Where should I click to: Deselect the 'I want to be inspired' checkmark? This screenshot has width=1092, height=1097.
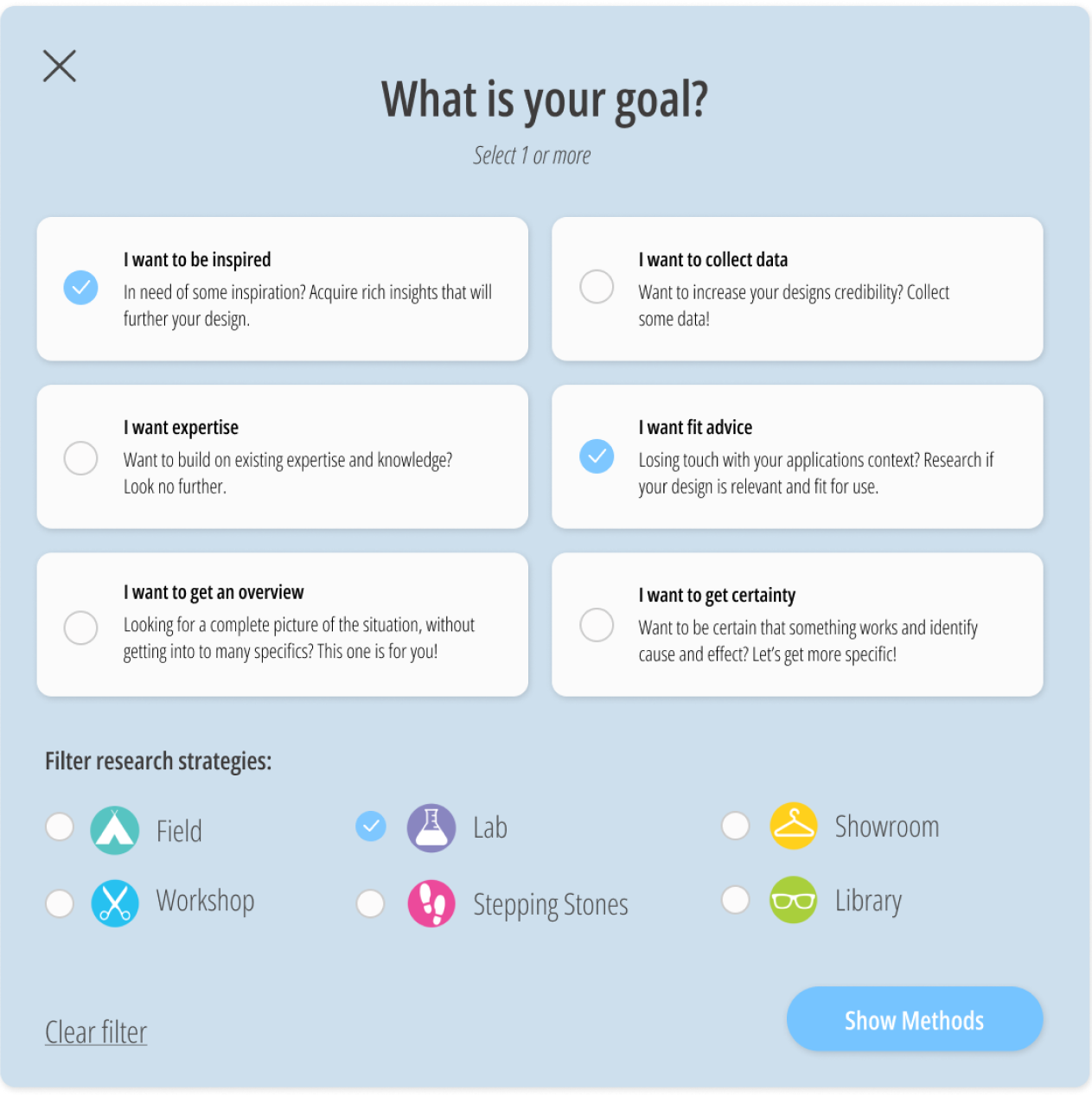(80, 288)
